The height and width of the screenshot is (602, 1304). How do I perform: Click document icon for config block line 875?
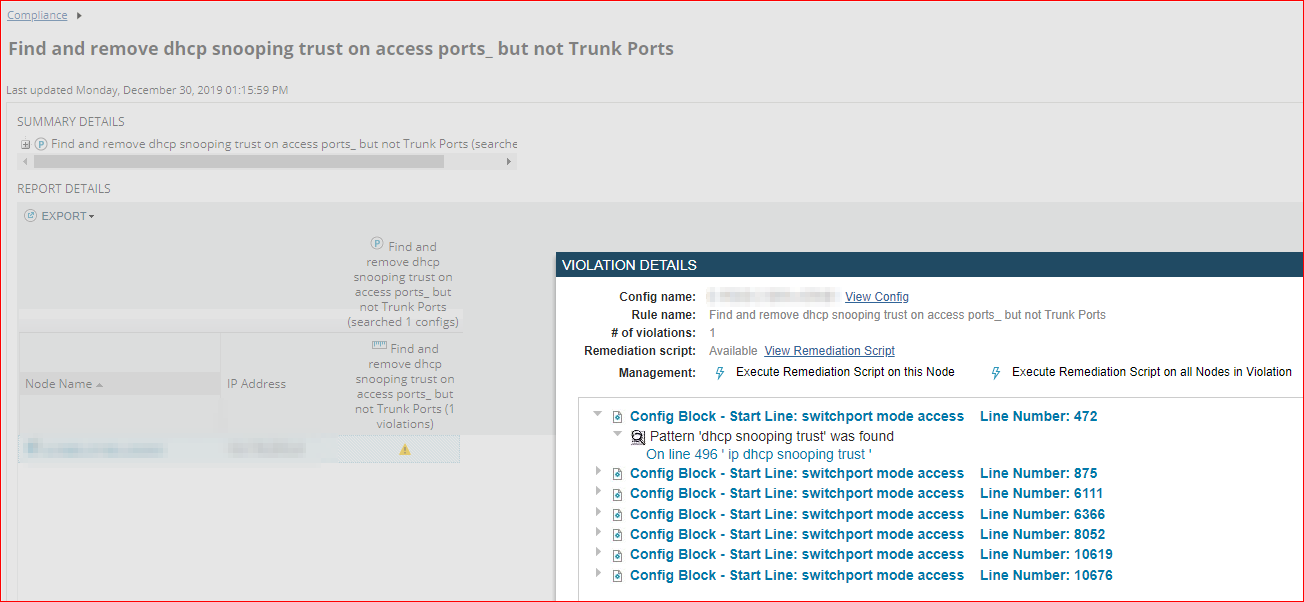pos(618,474)
